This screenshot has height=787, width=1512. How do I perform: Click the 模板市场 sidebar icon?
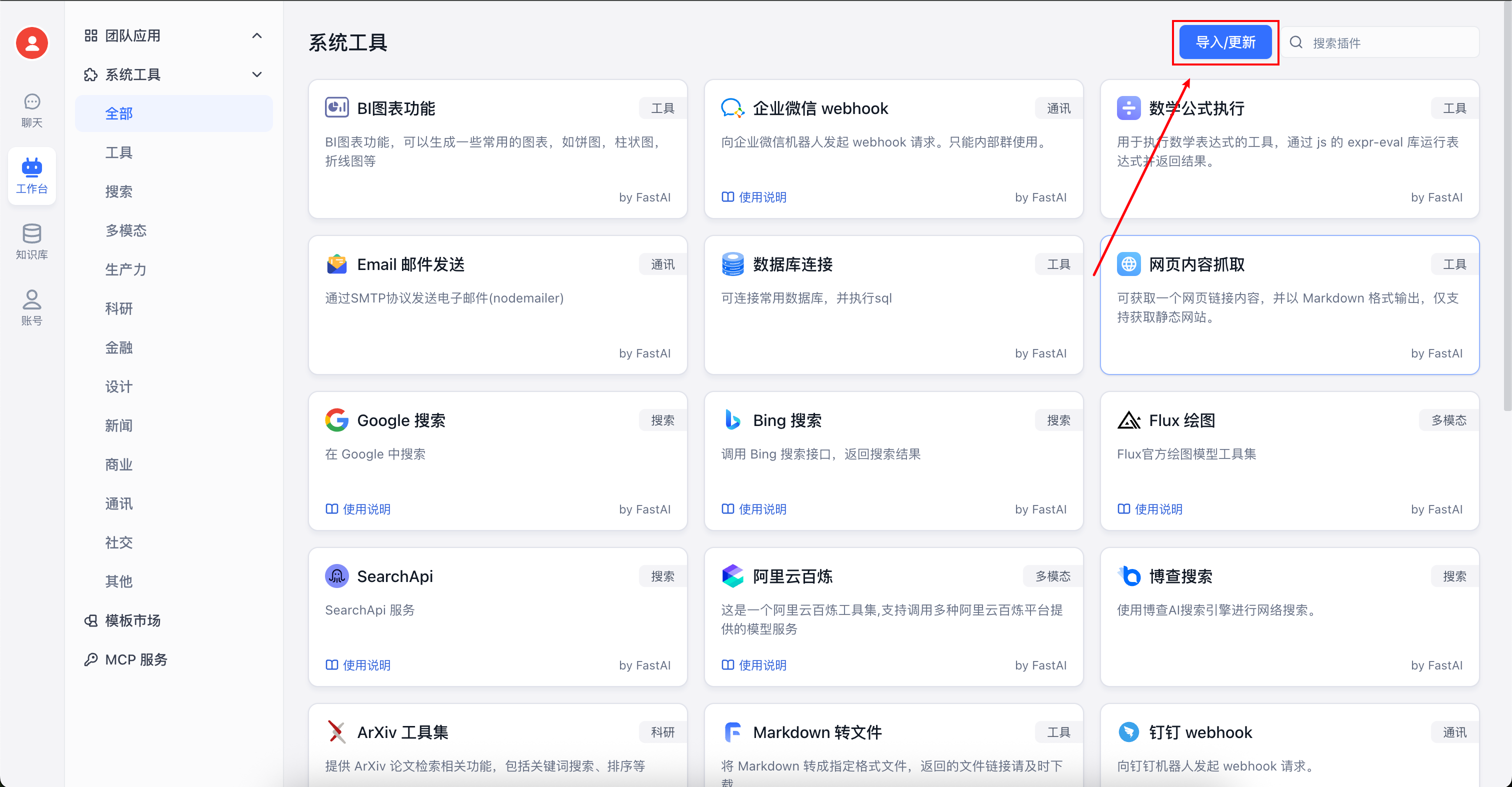pos(91,620)
